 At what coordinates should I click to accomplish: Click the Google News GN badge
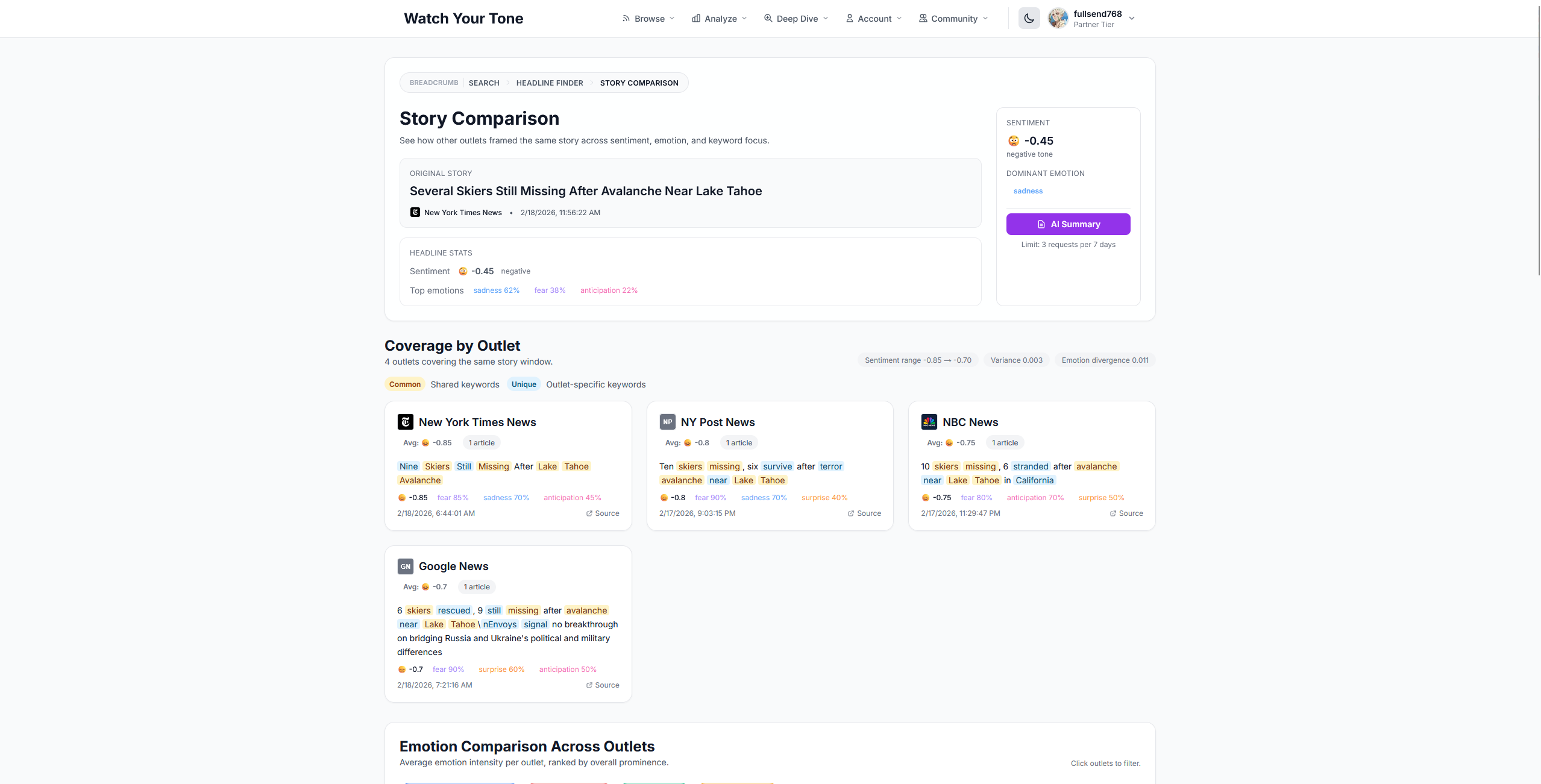tap(406, 566)
